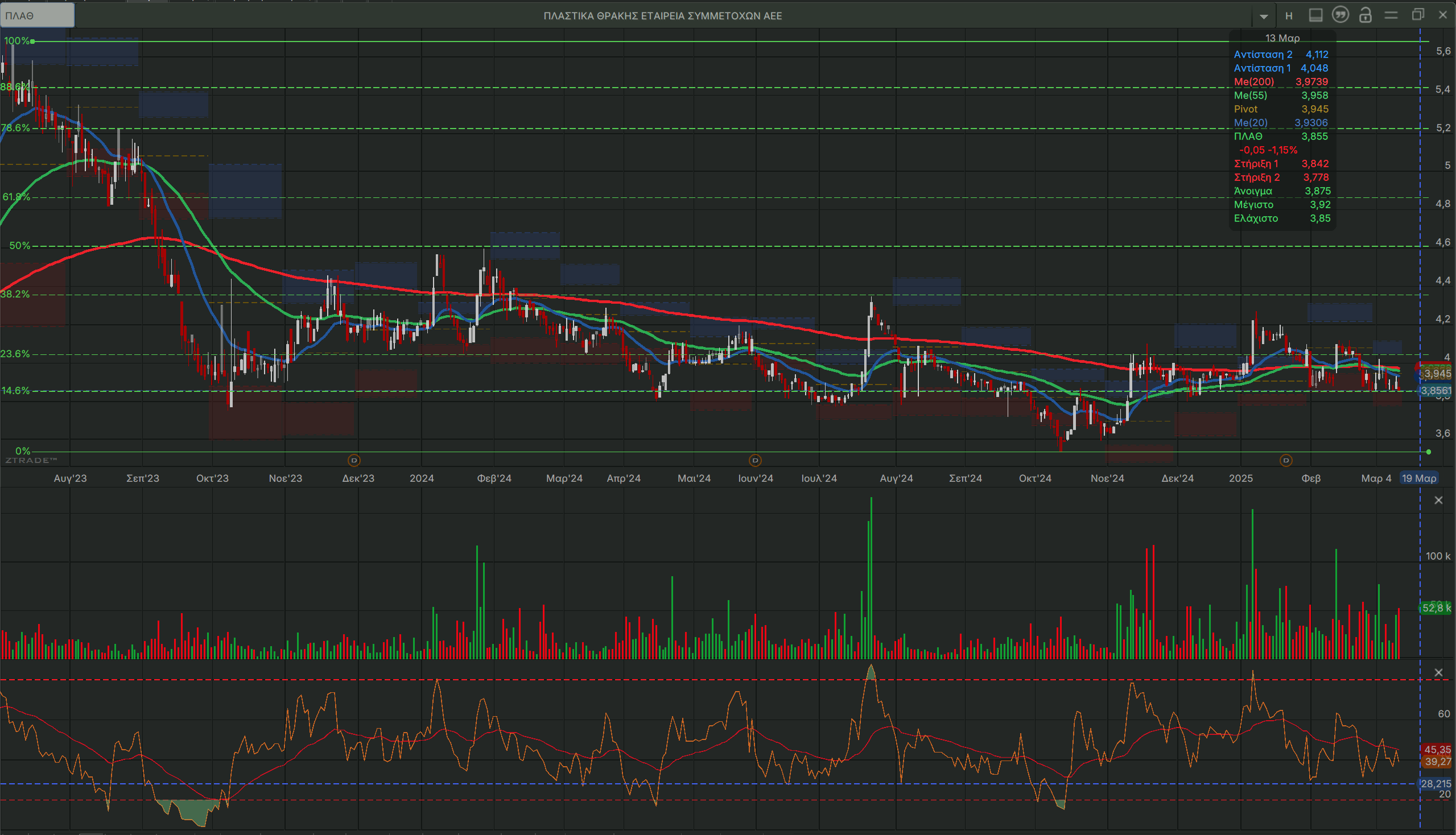Click the 61.8% Fibonacci level label
The image size is (1456, 835).
(x=16, y=197)
